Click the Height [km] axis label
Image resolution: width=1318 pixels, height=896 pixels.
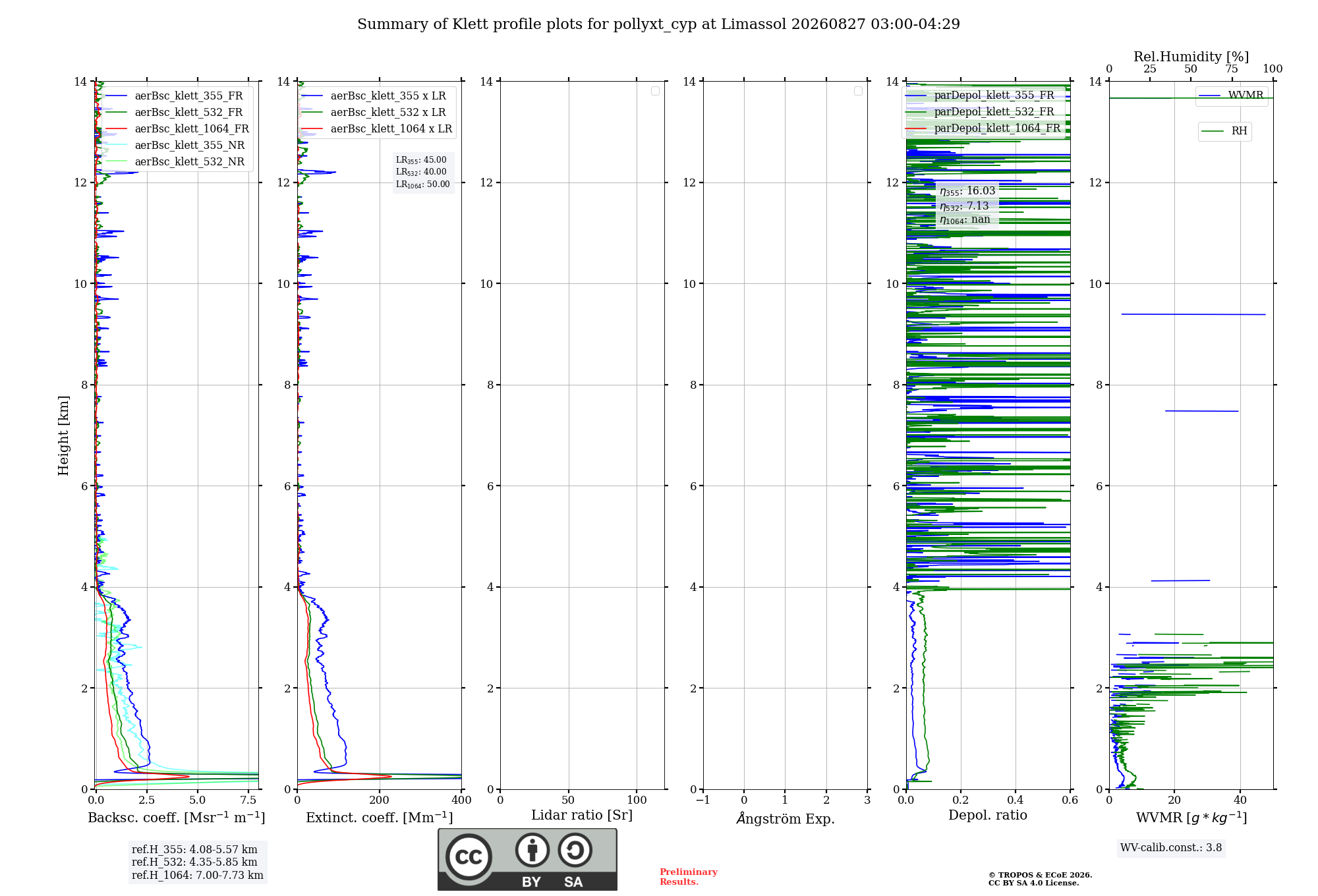(63, 435)
